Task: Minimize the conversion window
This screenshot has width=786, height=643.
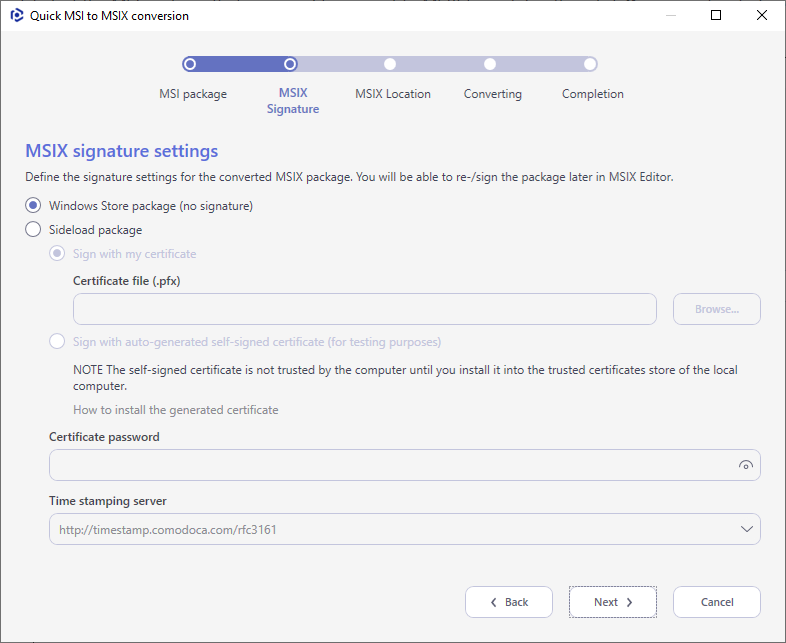Action: tap(671, 16)
